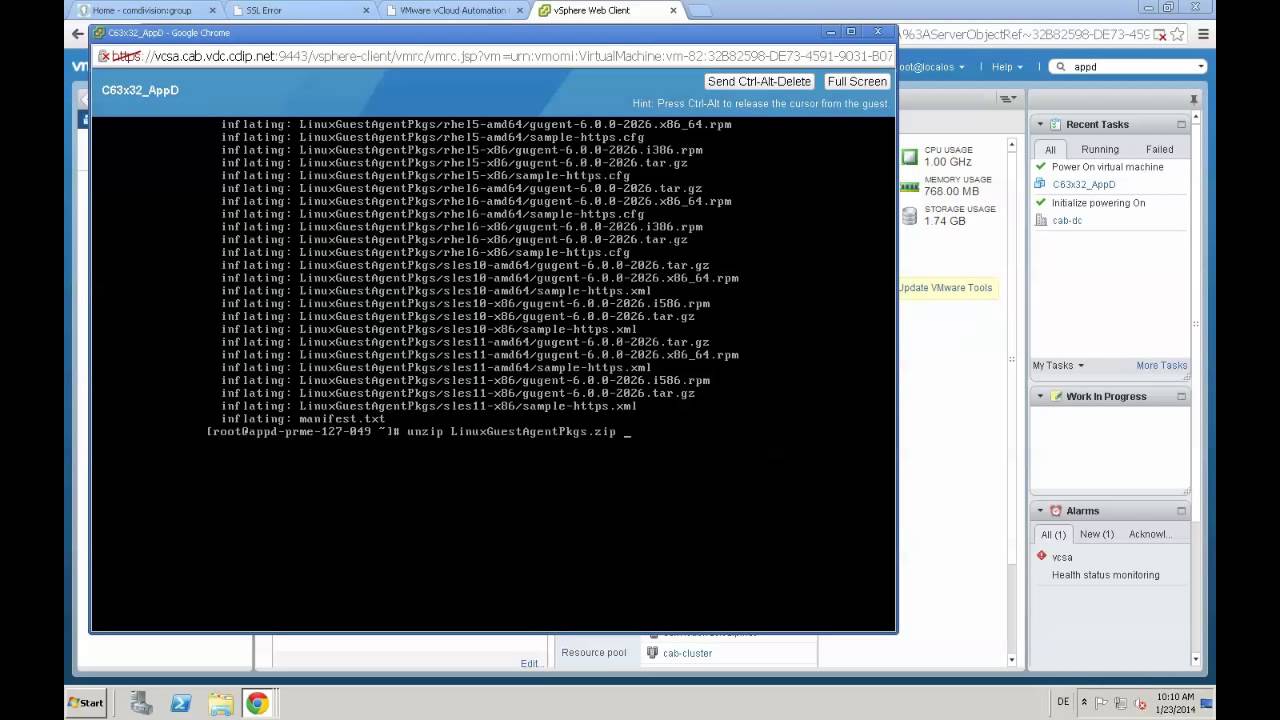Close the SSL Error browser tab
Viewport: 1280px width, 720px height.
pos(365,10)
